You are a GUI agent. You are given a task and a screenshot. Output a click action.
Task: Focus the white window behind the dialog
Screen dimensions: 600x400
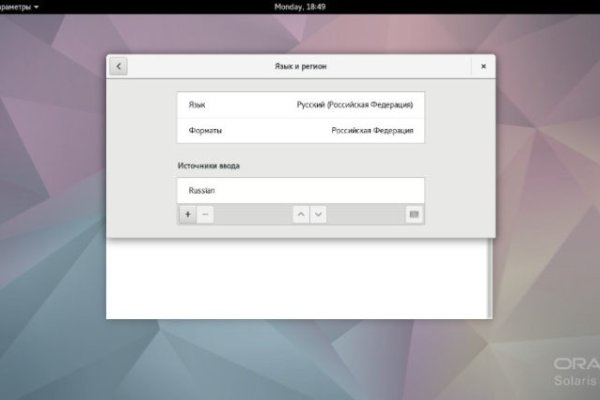click(300, 280)
